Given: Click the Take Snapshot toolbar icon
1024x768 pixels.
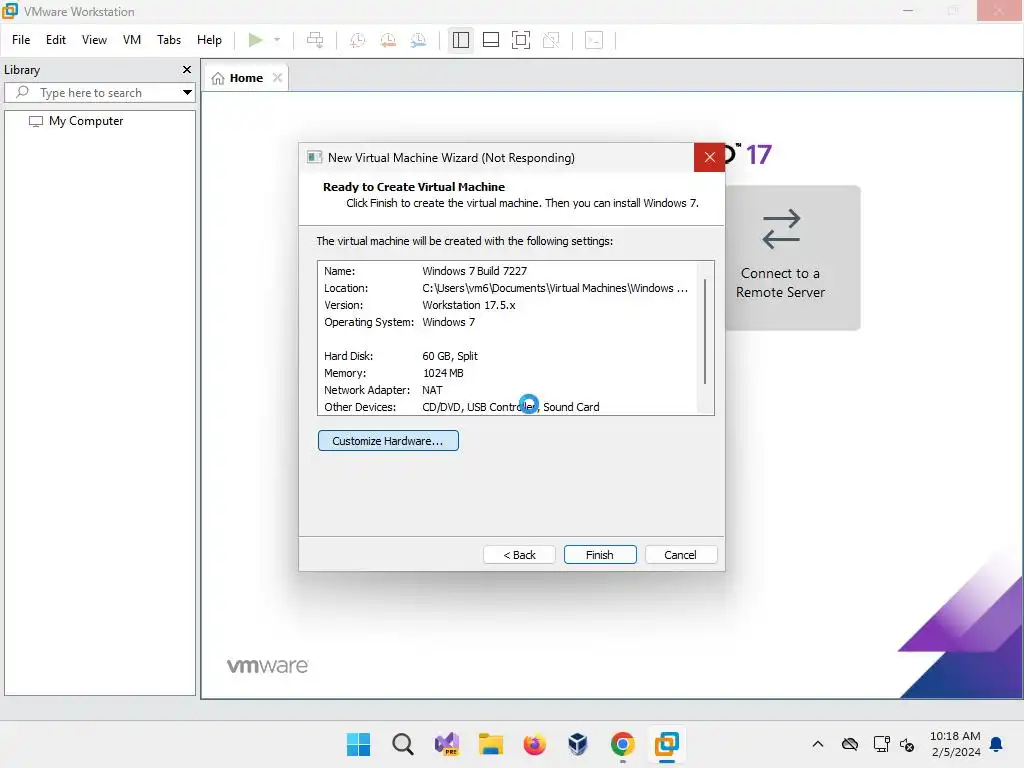Looking at the screenshot, I should (x=357, y=40).
